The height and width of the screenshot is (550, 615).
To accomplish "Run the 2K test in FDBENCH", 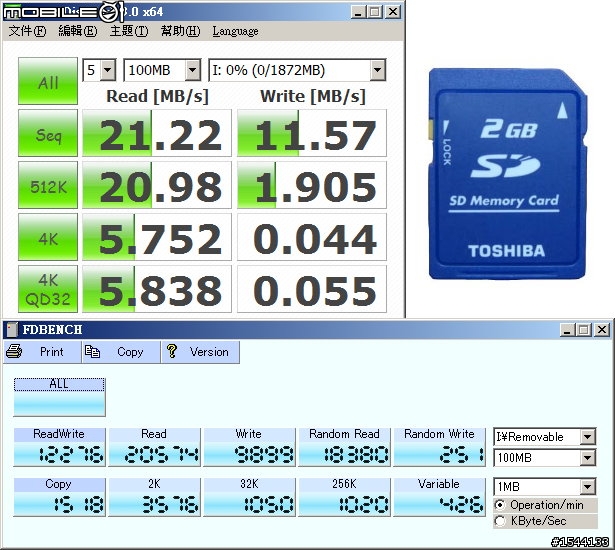I will 155,497.
